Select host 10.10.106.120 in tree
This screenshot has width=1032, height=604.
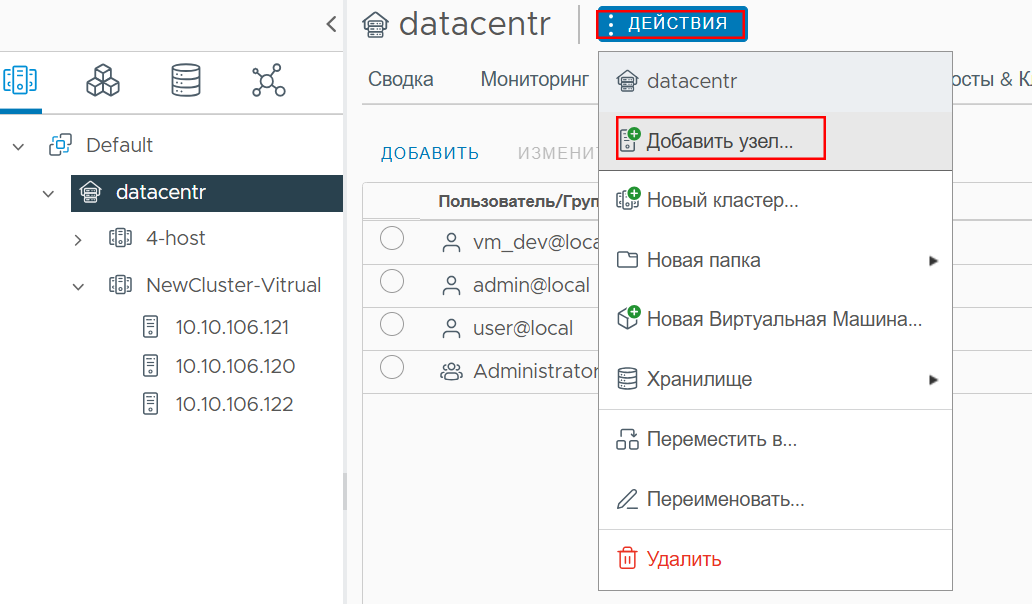pyautogui.click(x=235, y=366)
